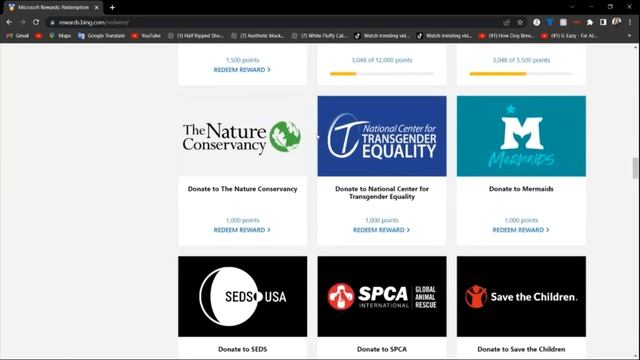
Task: Open the Extensions puzzle icon
Action: point(590,22)
